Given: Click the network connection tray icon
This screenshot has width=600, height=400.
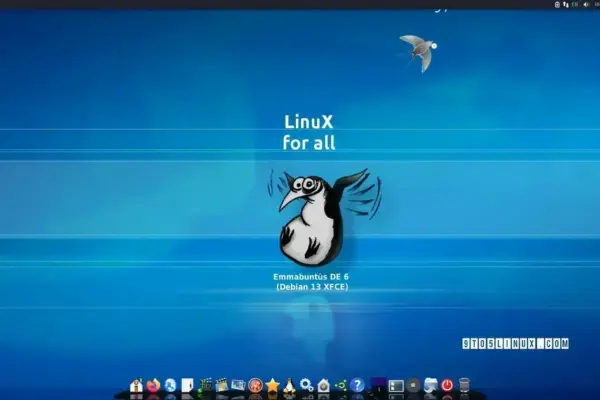Looking at the screenshot, I should pos(566,5).
